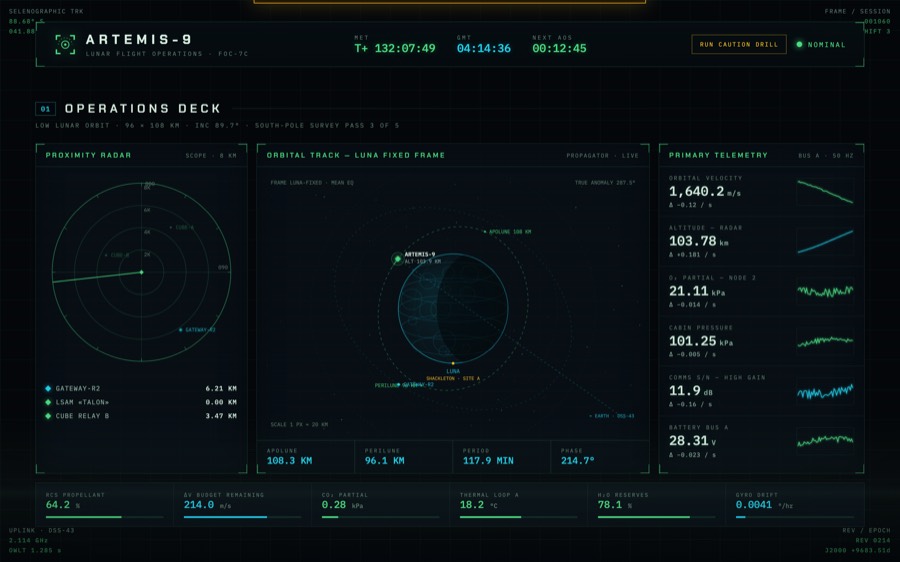Click the Uplink DSS-43 status text
Image resolution: width=900 pixels, height=562 pixels.
42,530
